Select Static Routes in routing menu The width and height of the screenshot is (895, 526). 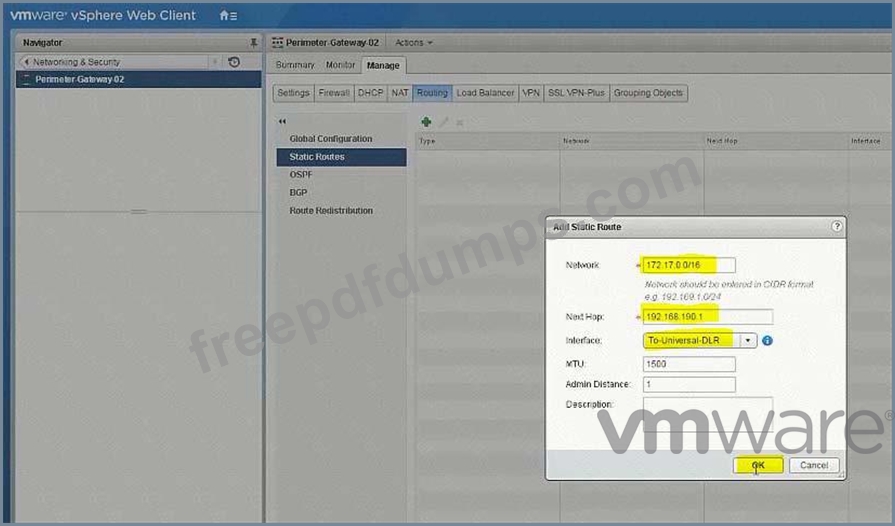click(341, 157)
